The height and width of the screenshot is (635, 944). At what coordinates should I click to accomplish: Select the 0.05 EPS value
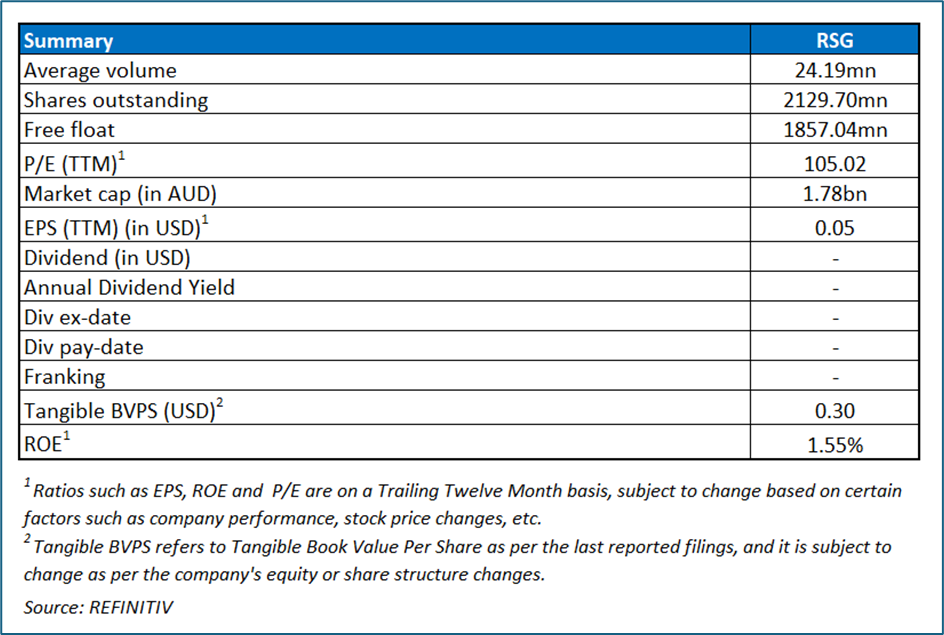(x=835, y=227)
